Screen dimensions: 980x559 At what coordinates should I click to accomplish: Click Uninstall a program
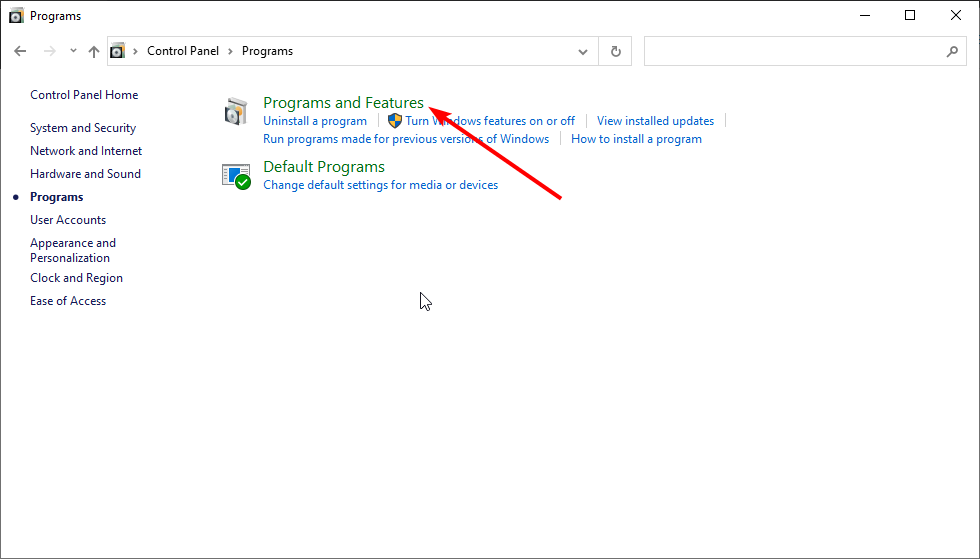pos(315,121)
